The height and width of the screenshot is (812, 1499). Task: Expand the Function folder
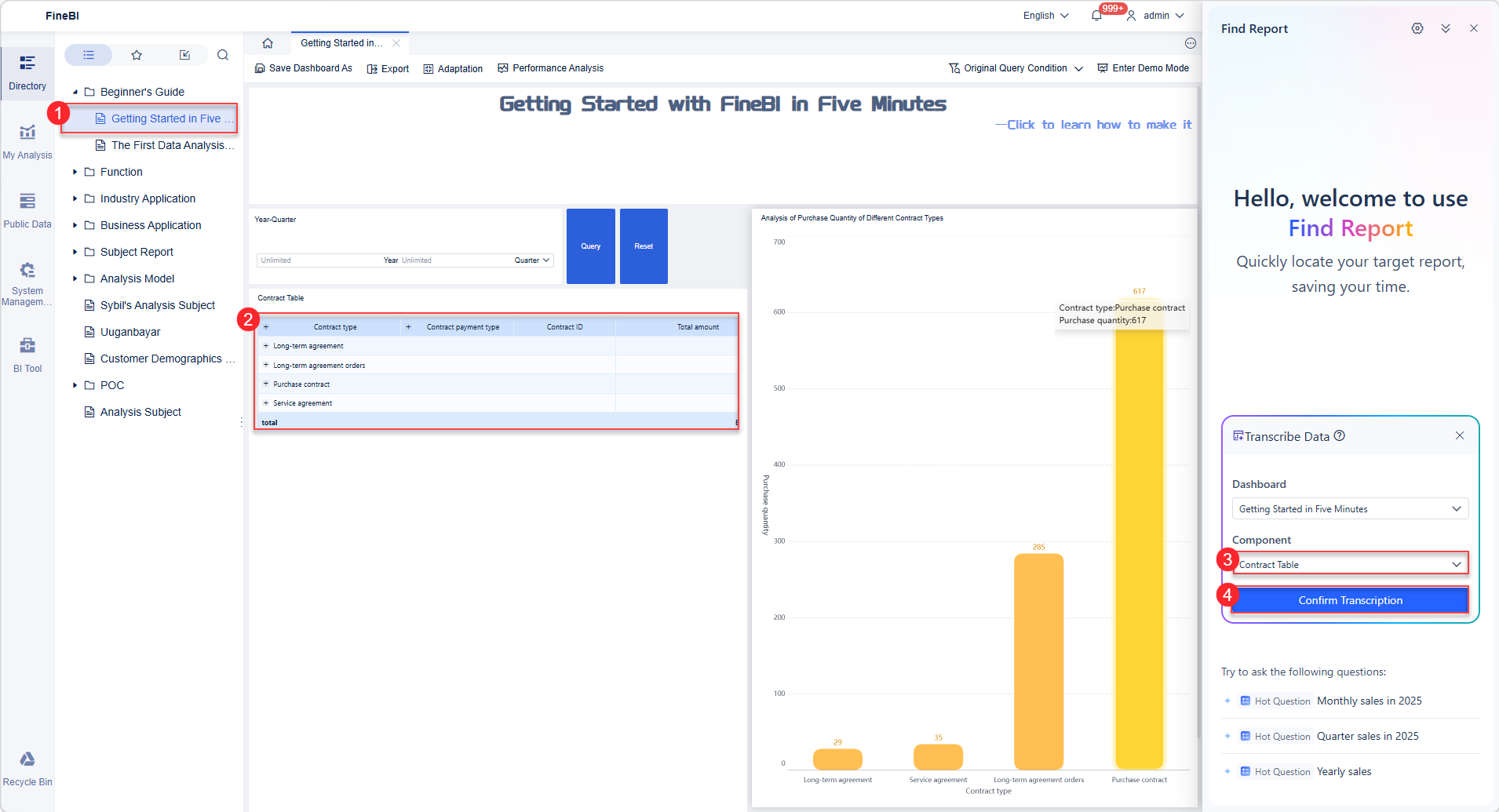(75, 172)
